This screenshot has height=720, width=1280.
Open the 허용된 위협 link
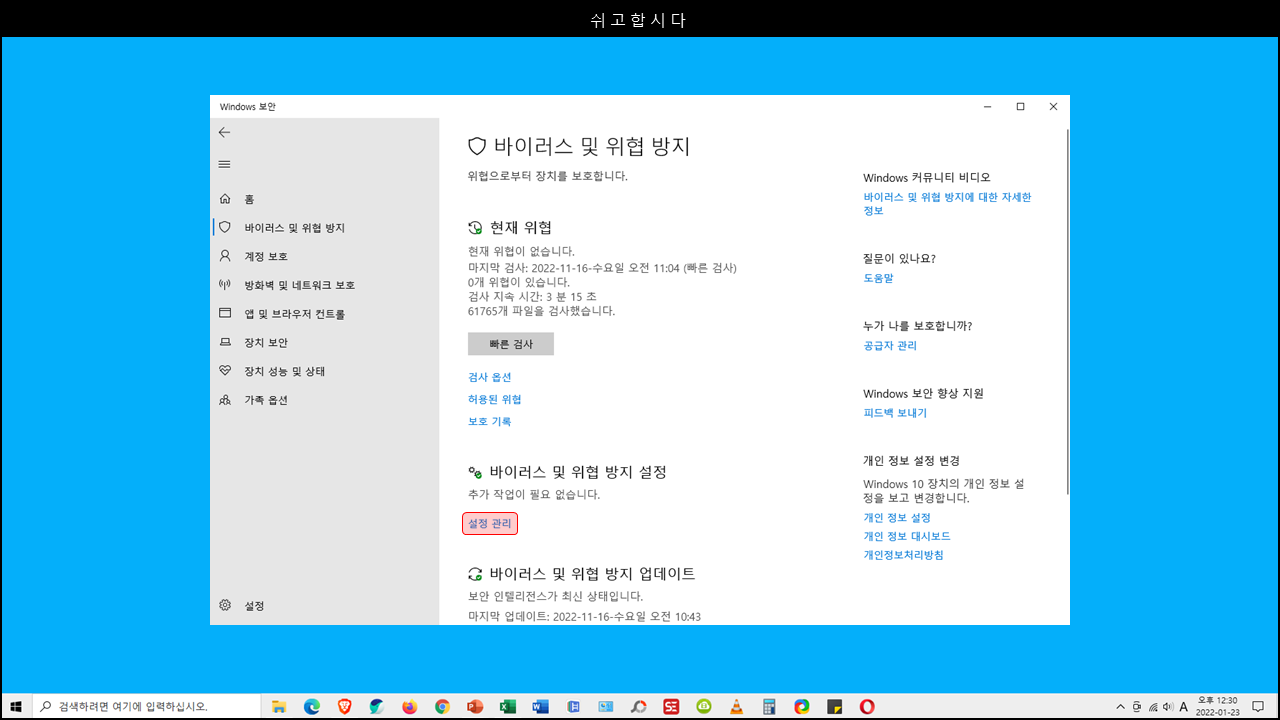click(x=495, y=399)
